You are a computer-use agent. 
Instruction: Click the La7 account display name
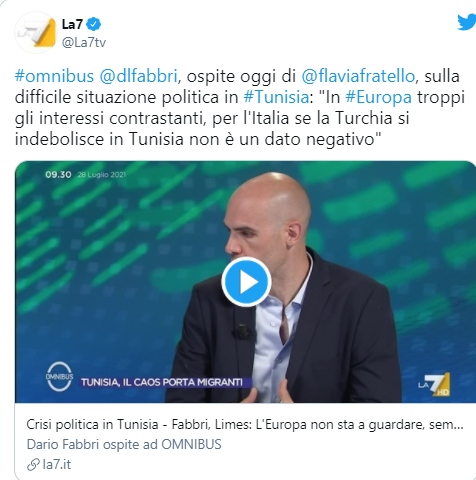72,24
